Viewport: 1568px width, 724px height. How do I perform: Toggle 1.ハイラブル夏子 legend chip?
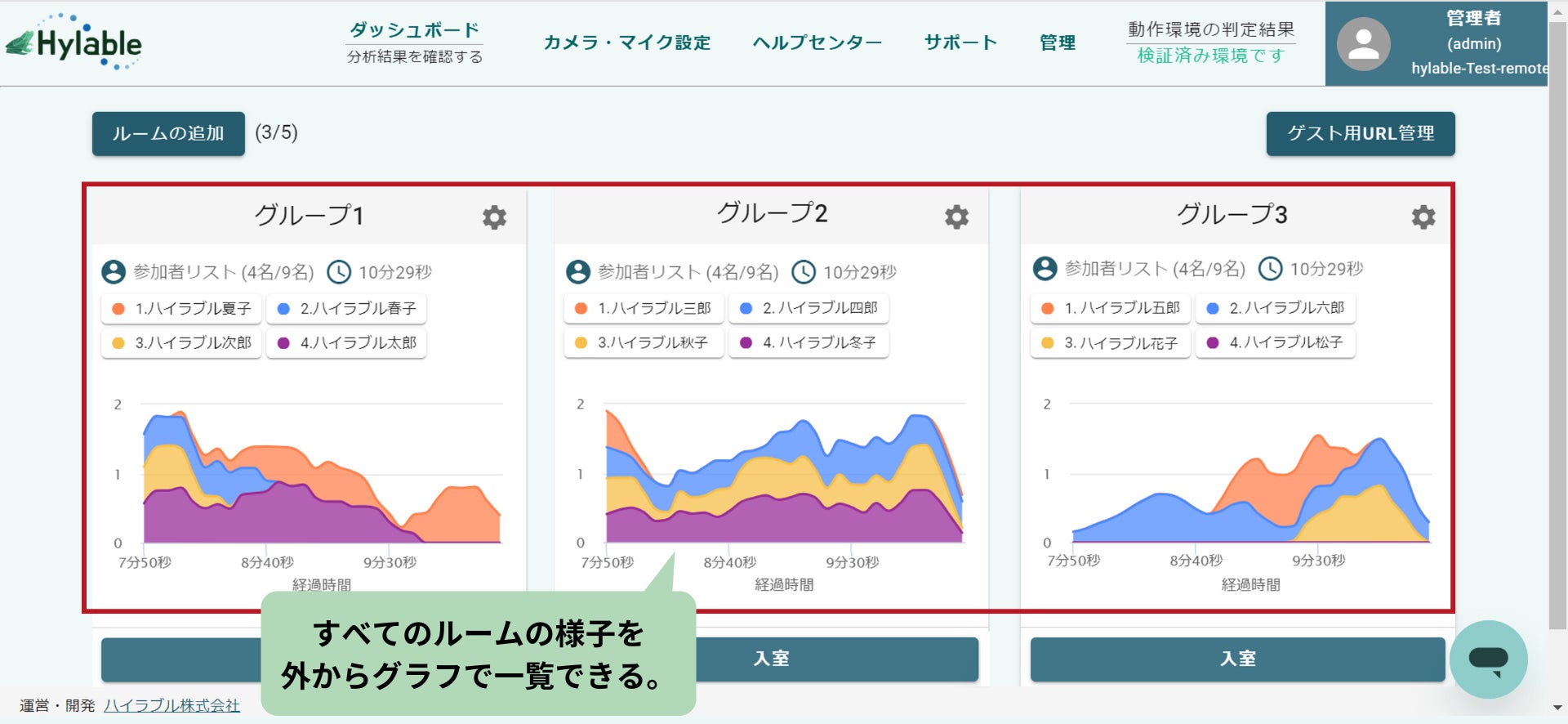coord(181,309)
